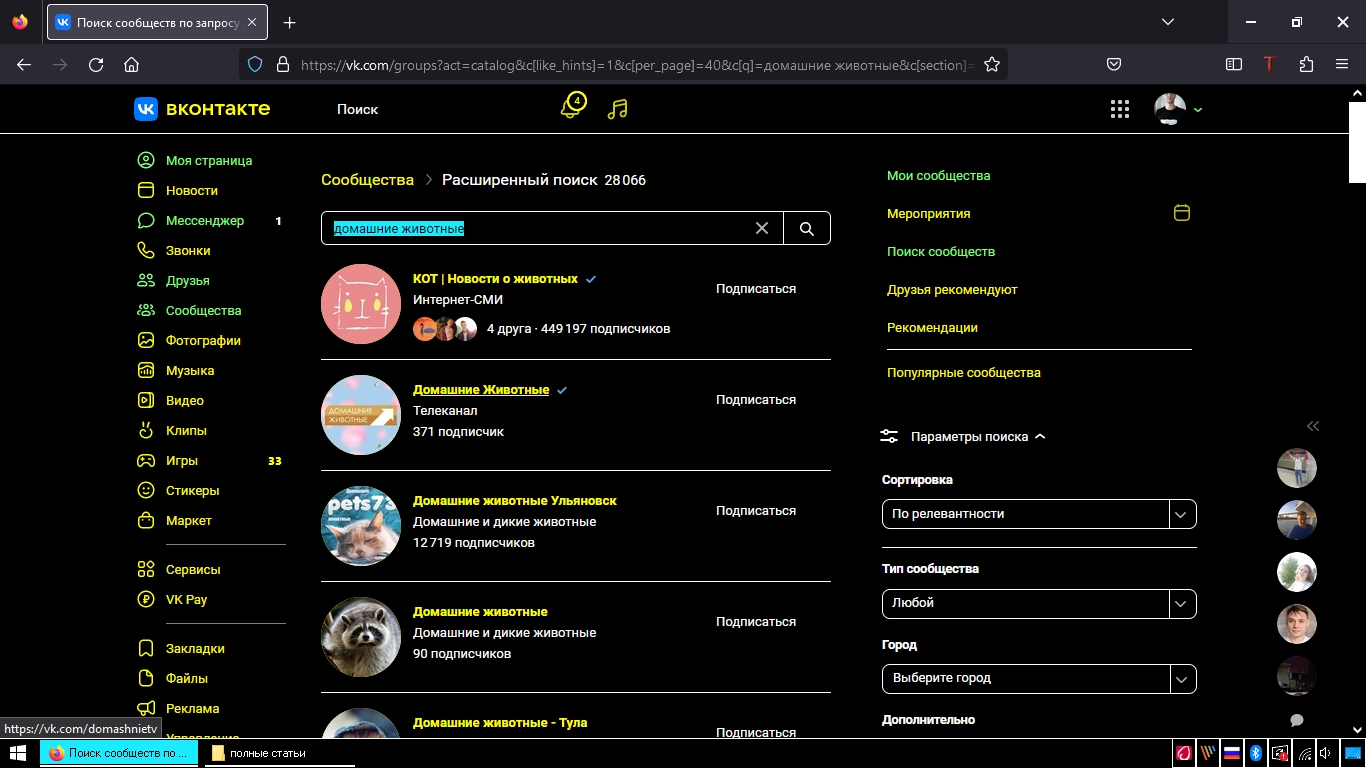The height and width of the screenshot is (768, 1366).
Task: Click the site padlock icon
Action: point(282,64)
